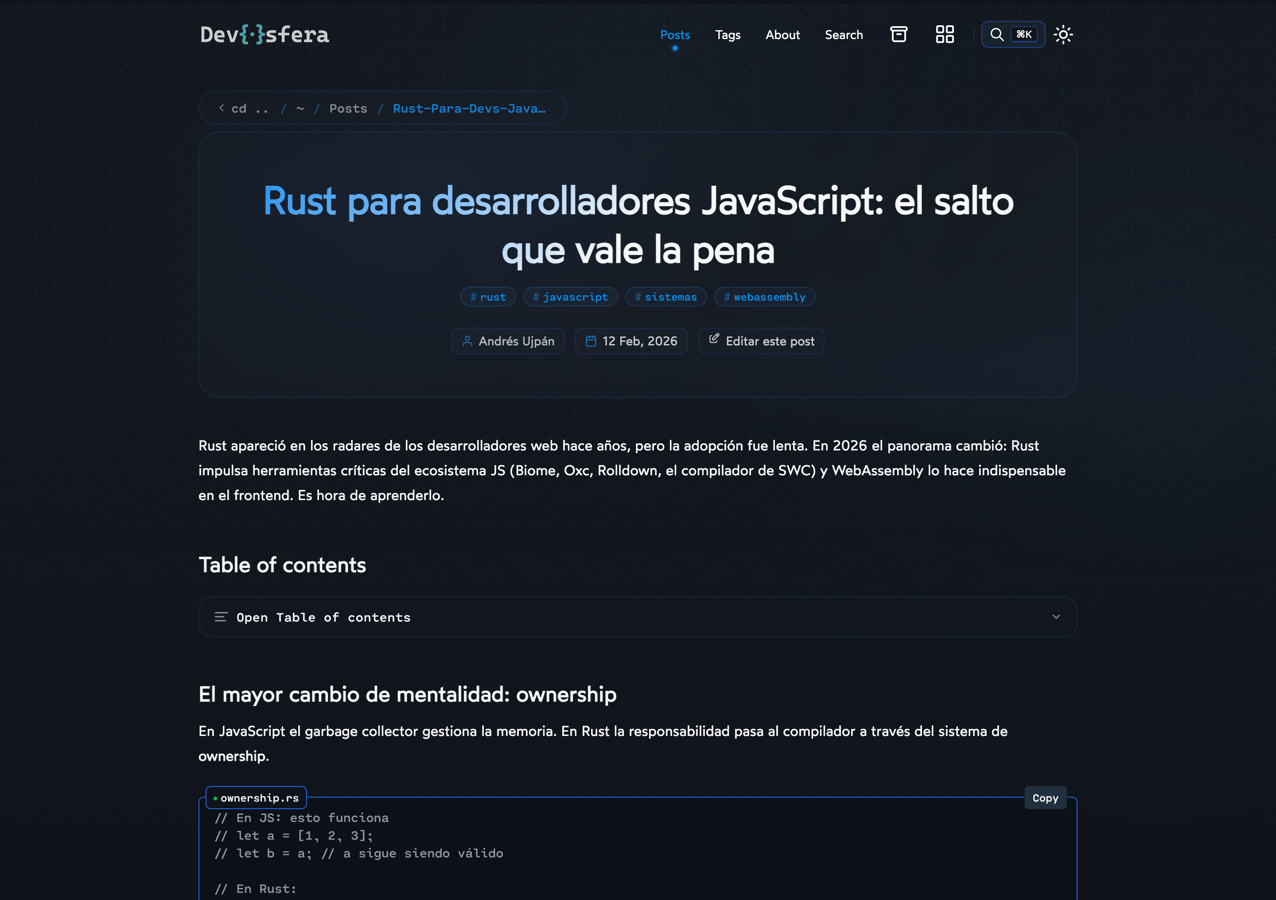This screenshot has height=900, width=1276.
Task: Click the list icon before Open Table of contents
Action: point(221,617)
